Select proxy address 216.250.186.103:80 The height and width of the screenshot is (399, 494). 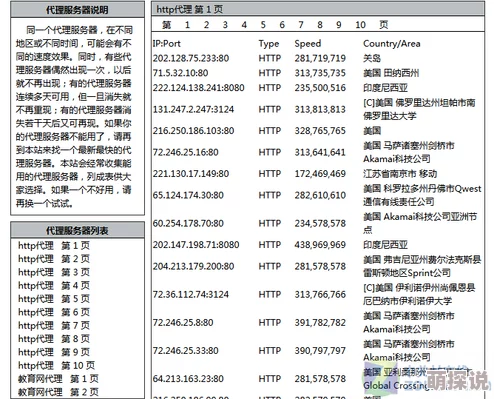pos(193,131)
